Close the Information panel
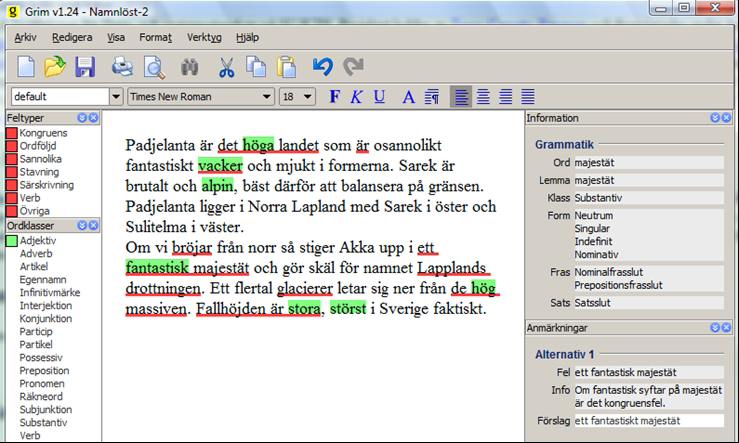This screenshot has width=739, height=443. (726, 118)
